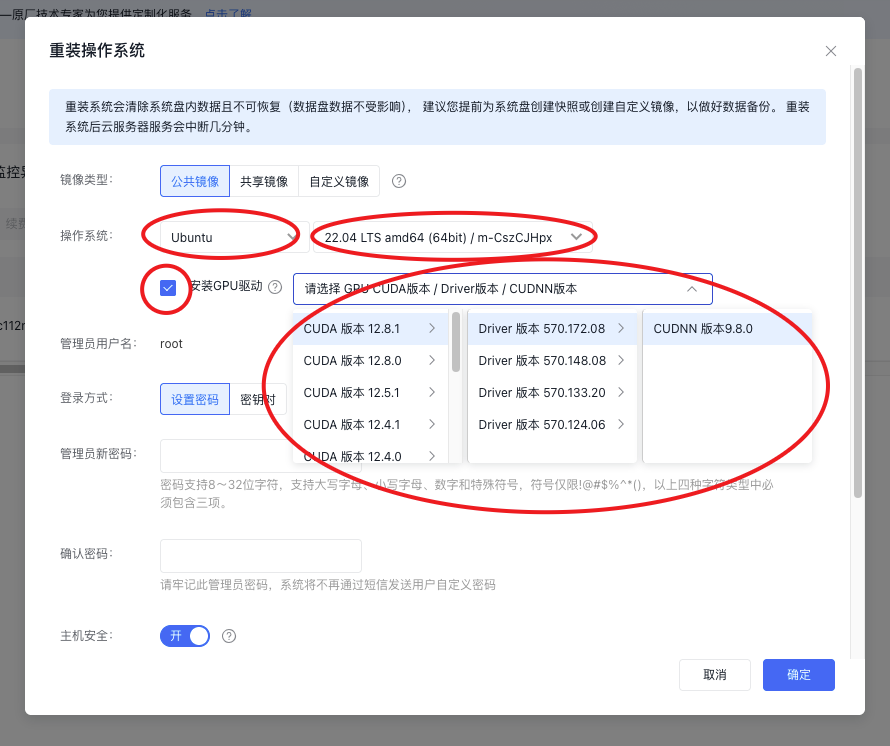The image size is (890, 746).
Task: Click the 确认密码 input field
Action: 261,556
